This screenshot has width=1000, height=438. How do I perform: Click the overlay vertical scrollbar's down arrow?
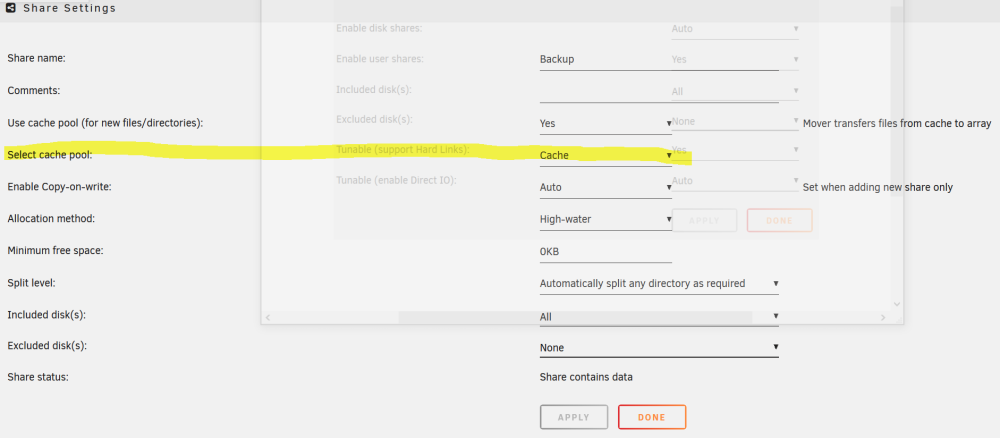(897, 305)
